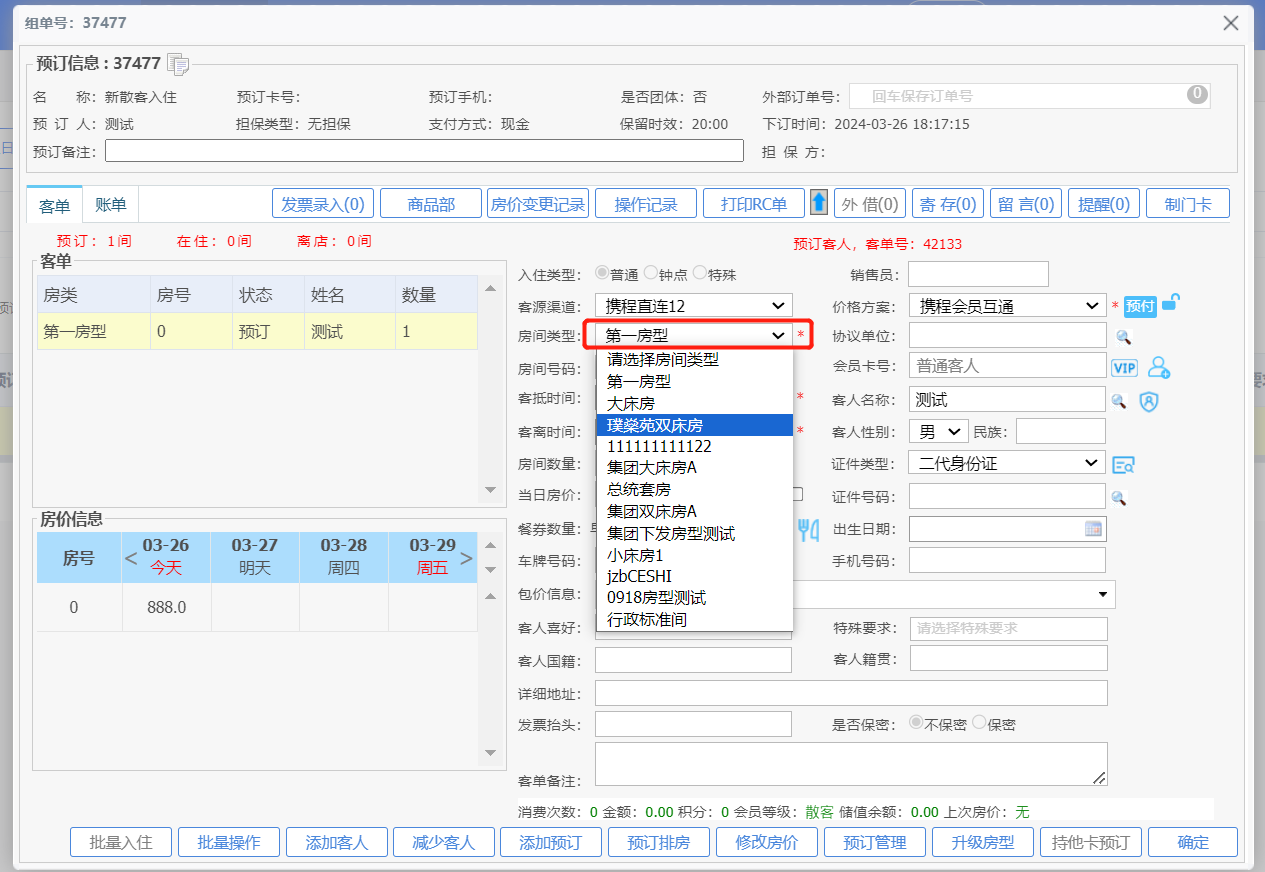Click the blue up-arrow icon next to 打印RC单

(819, 203)
